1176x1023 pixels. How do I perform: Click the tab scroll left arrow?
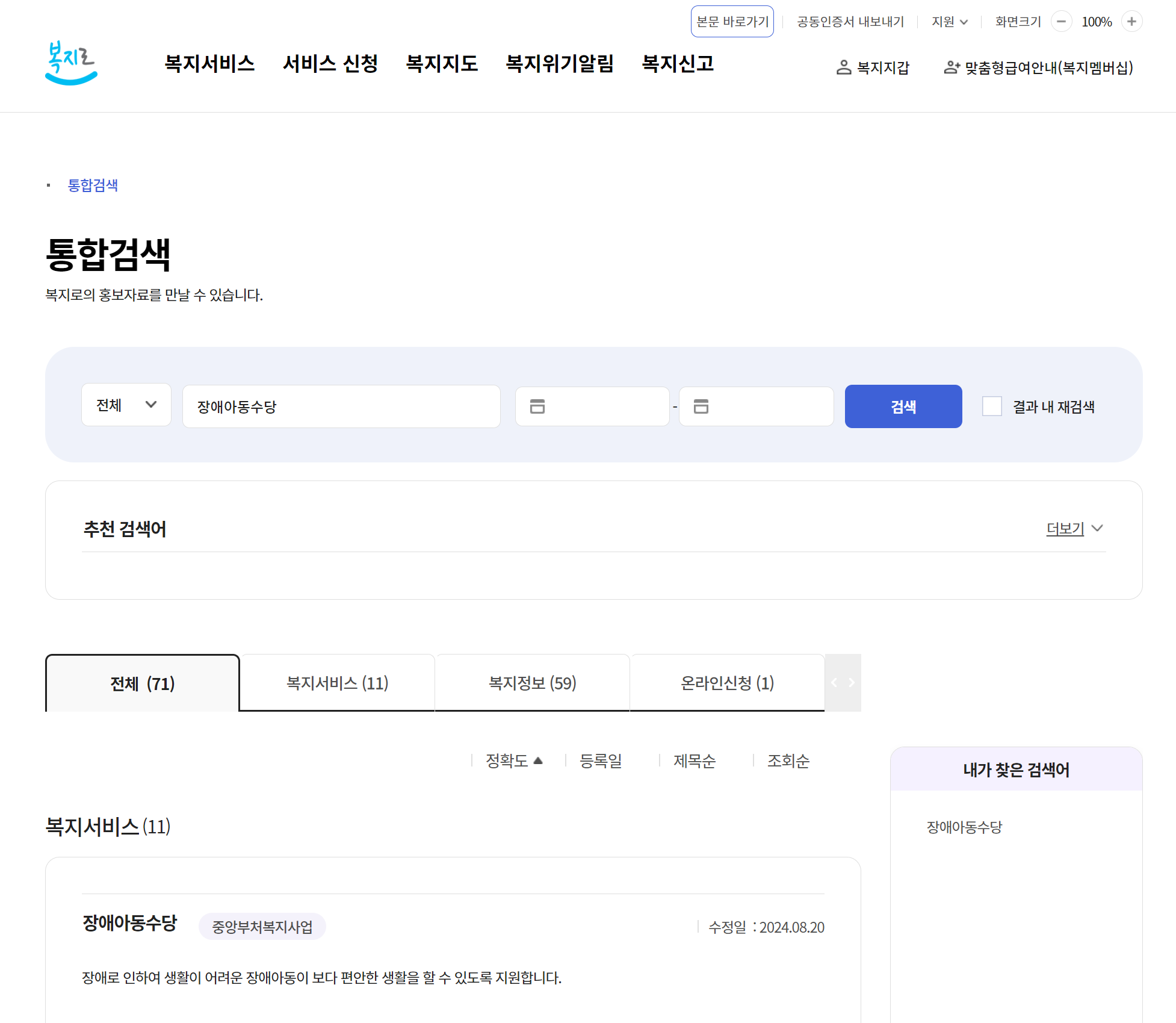(x=834, y=683)
